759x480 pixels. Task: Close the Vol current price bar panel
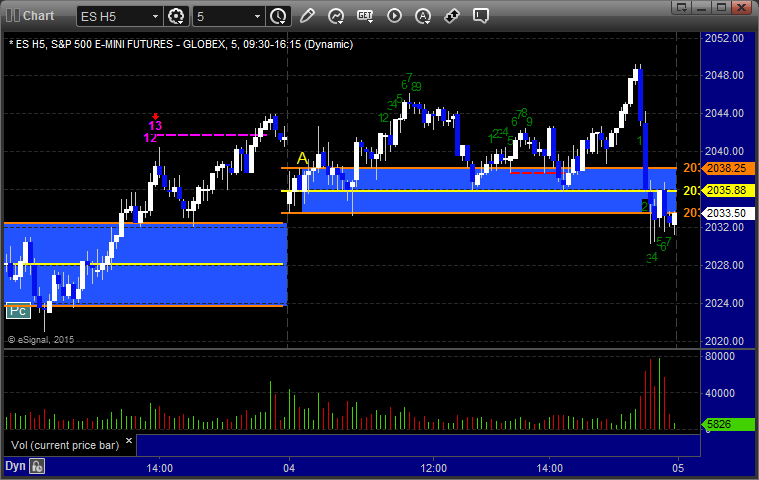129,441
